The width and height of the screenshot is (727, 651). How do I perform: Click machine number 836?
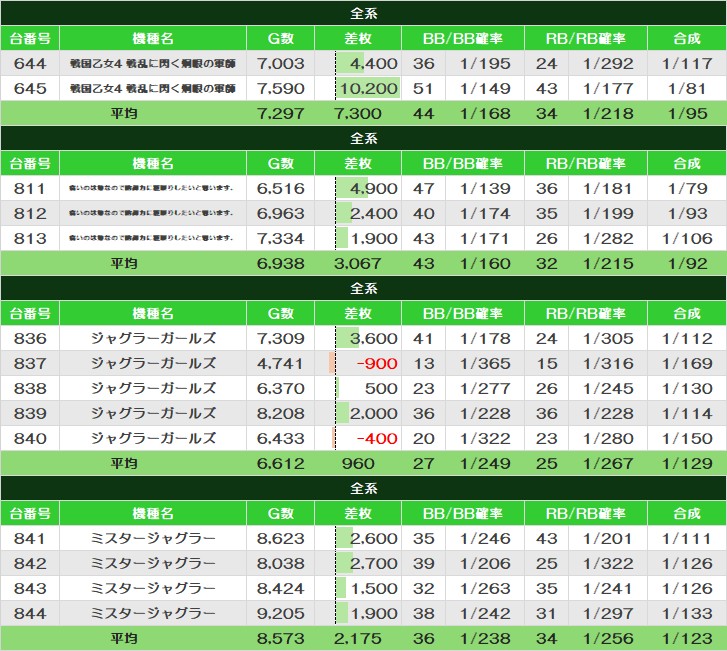30,338
